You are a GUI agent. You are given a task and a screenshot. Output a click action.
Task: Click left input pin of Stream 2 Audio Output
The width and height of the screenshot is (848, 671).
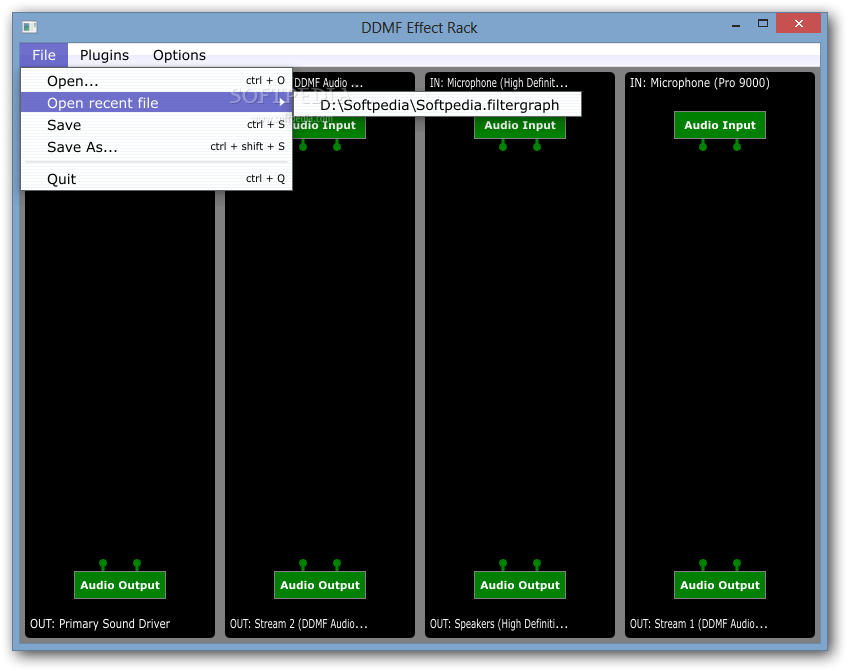click(303, 565)
